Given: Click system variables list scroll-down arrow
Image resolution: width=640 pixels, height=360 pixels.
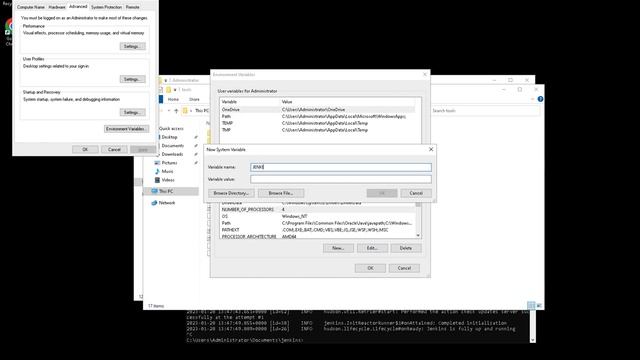Looking at the screenshot, I should click(418, 236).
